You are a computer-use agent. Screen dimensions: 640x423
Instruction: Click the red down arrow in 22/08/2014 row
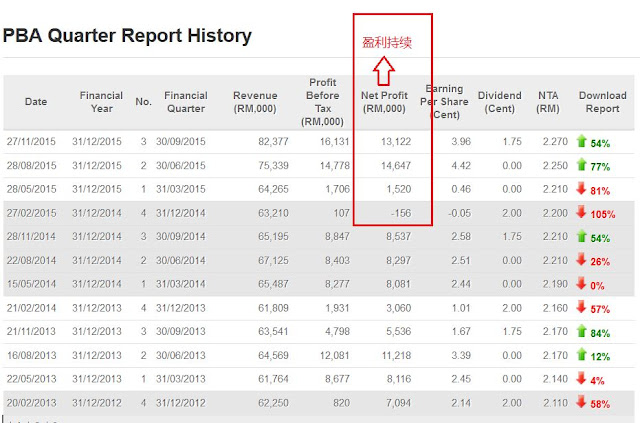(x=581, y=260)
